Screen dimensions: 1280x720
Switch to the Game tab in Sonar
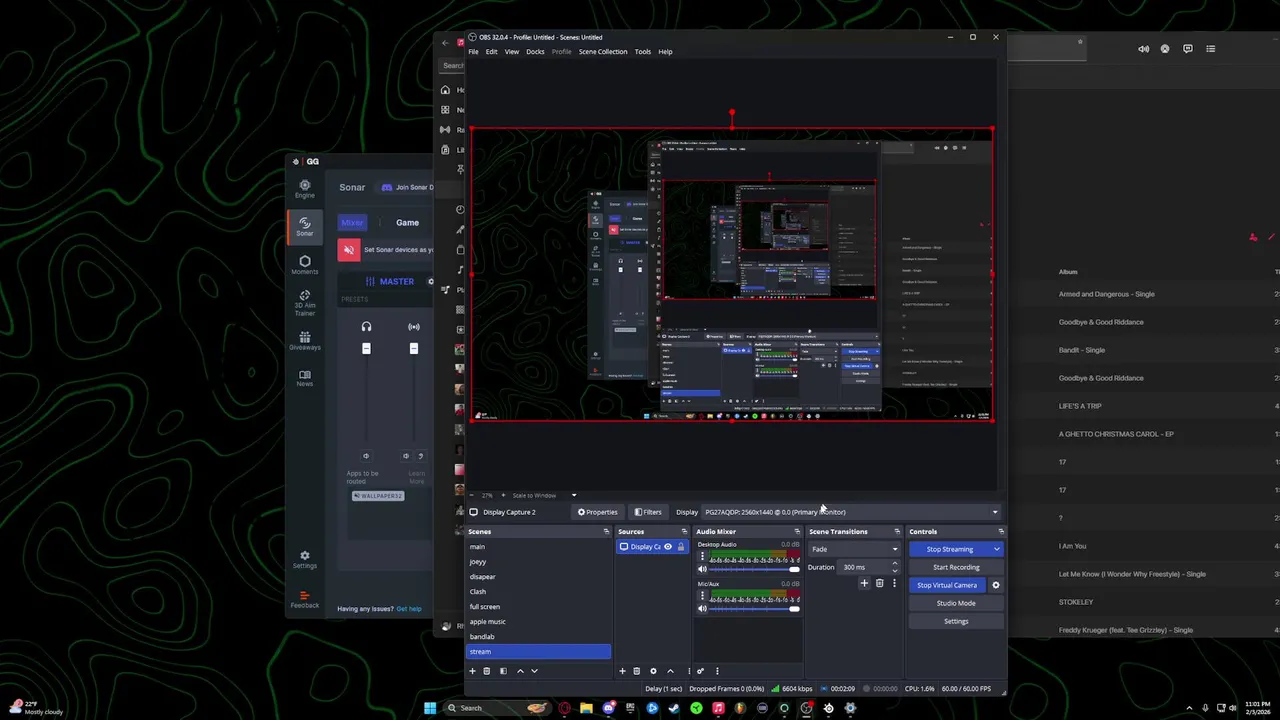pos(407,223)
